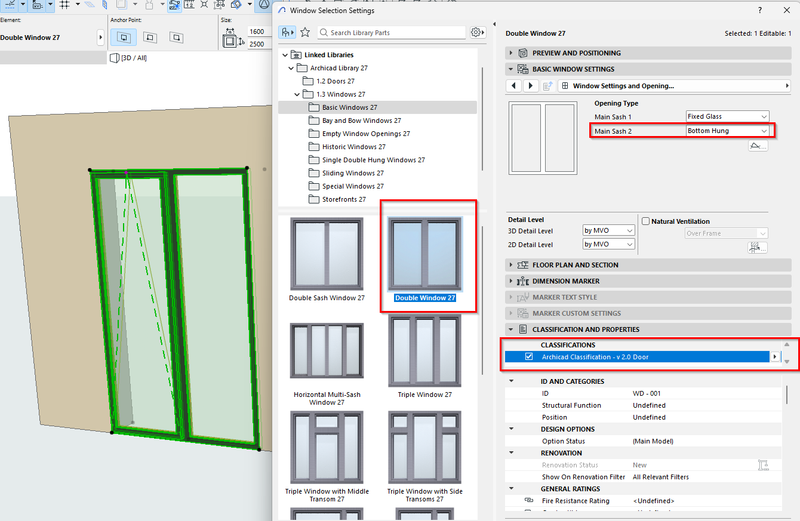Image resolution: width=800 pixels, height=521 pixels.
Task: Open library settings gear menu
Action: tap(477, 32)
